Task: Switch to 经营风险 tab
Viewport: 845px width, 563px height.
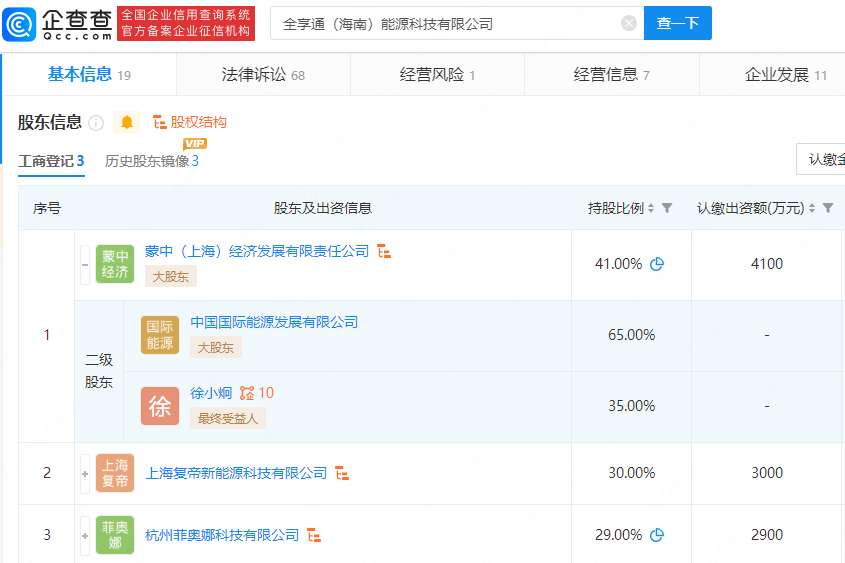Action: [437, 74]
